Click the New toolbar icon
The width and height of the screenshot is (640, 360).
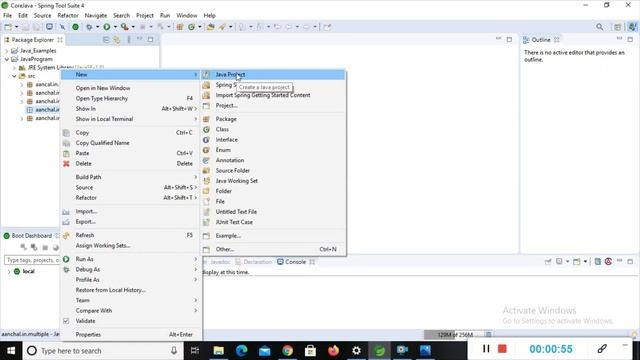pos(8,27)
